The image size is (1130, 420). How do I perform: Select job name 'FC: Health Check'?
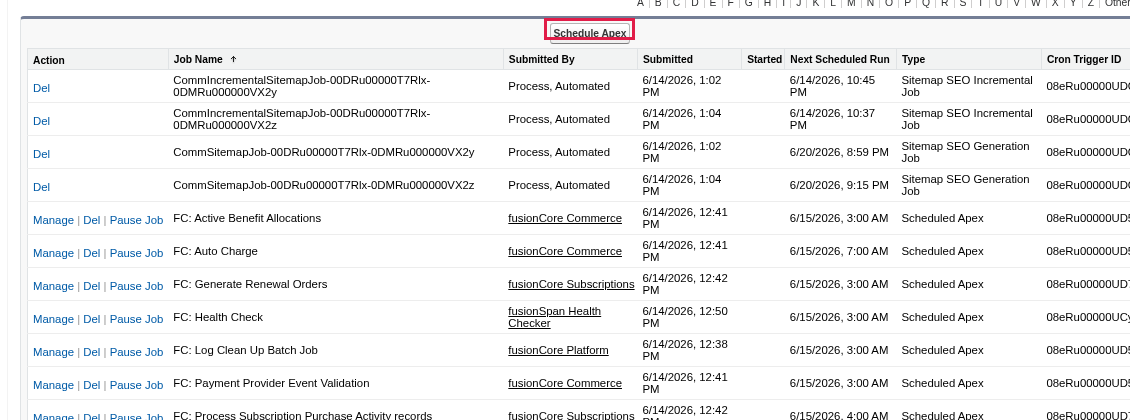click(218, 318)
